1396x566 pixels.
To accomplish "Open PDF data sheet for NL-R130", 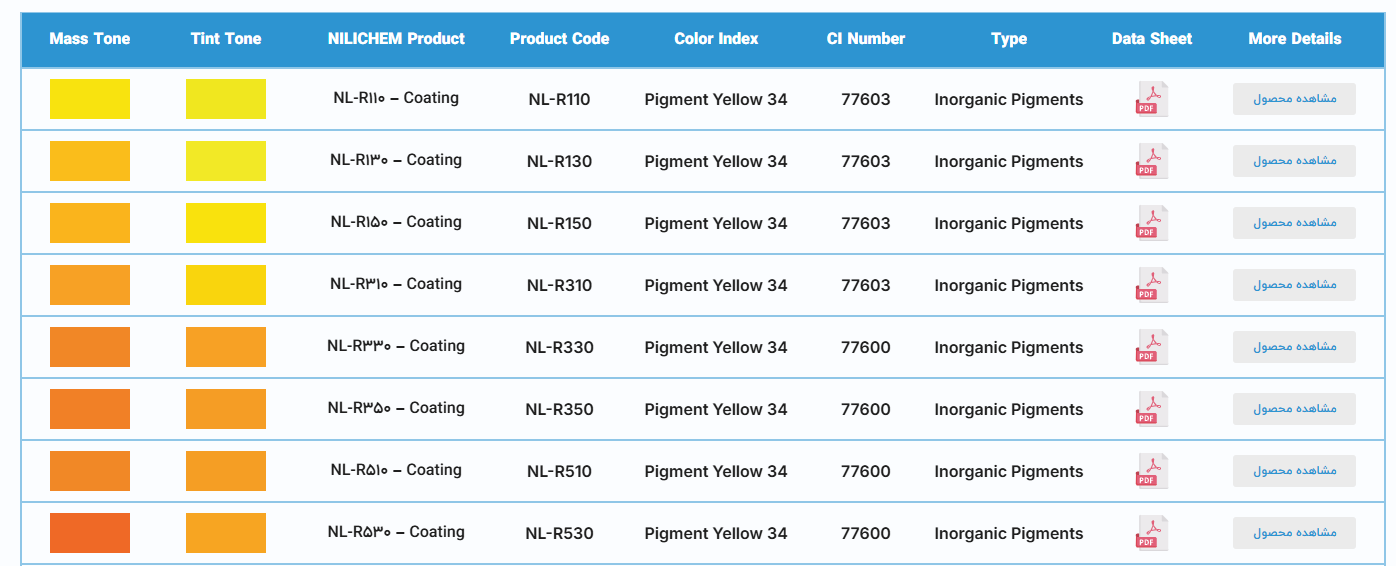I will click(1151, 161).
